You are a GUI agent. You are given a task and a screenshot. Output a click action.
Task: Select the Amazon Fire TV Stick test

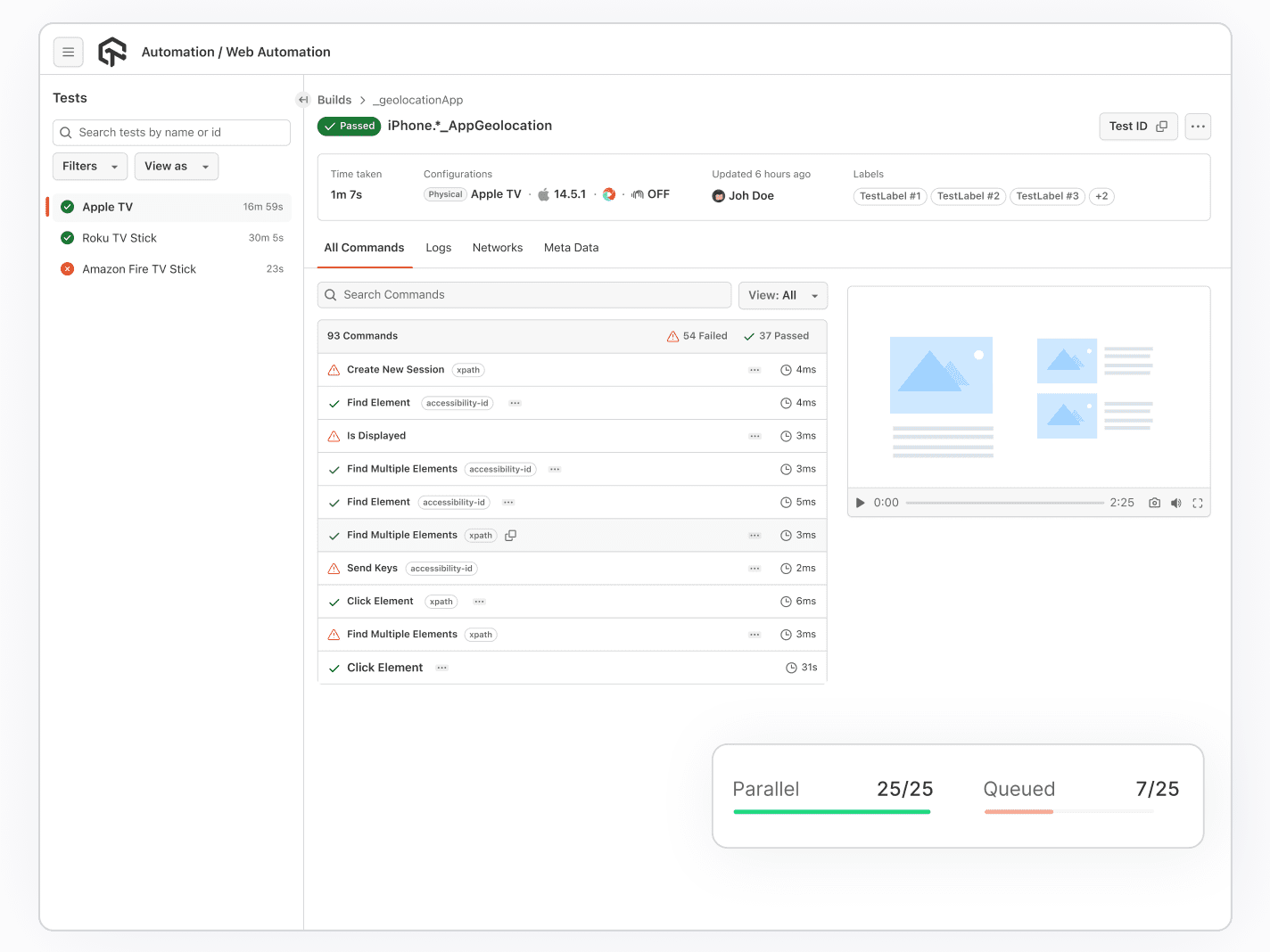point(139,269)
